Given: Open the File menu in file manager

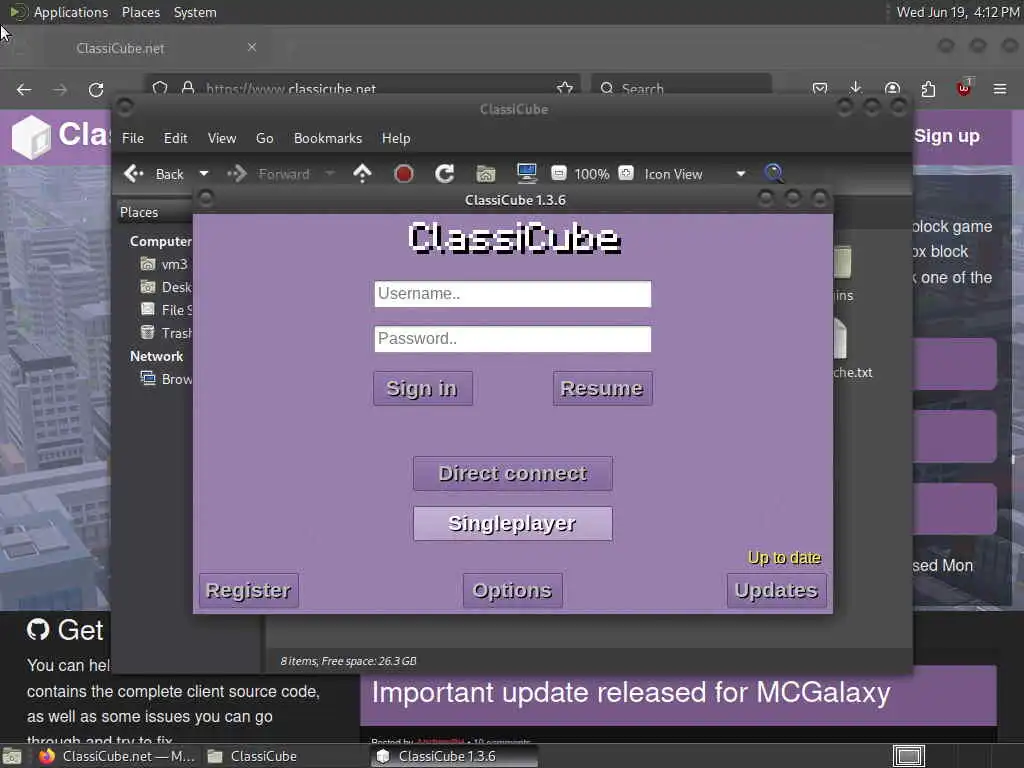Looking at the screenshot, I should point(133,138).
